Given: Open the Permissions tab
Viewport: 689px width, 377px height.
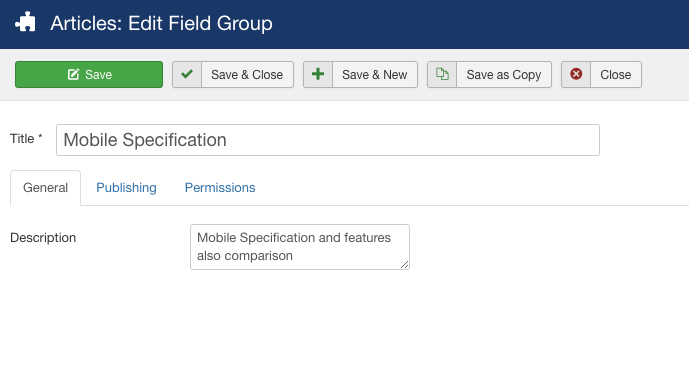Looking at the screenshot, I should click(220, 188).
